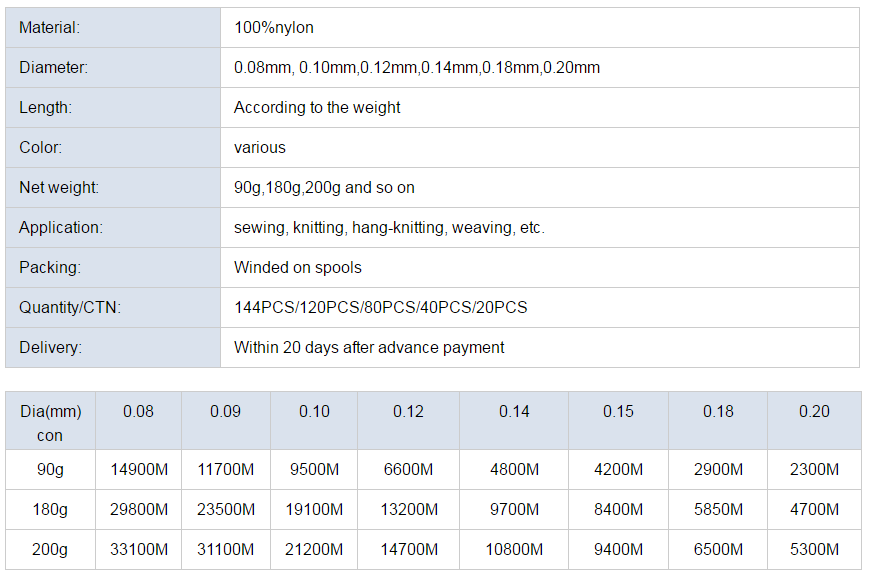
Task: Click the Dia(mm) con header cell
Action: (50, 421)
